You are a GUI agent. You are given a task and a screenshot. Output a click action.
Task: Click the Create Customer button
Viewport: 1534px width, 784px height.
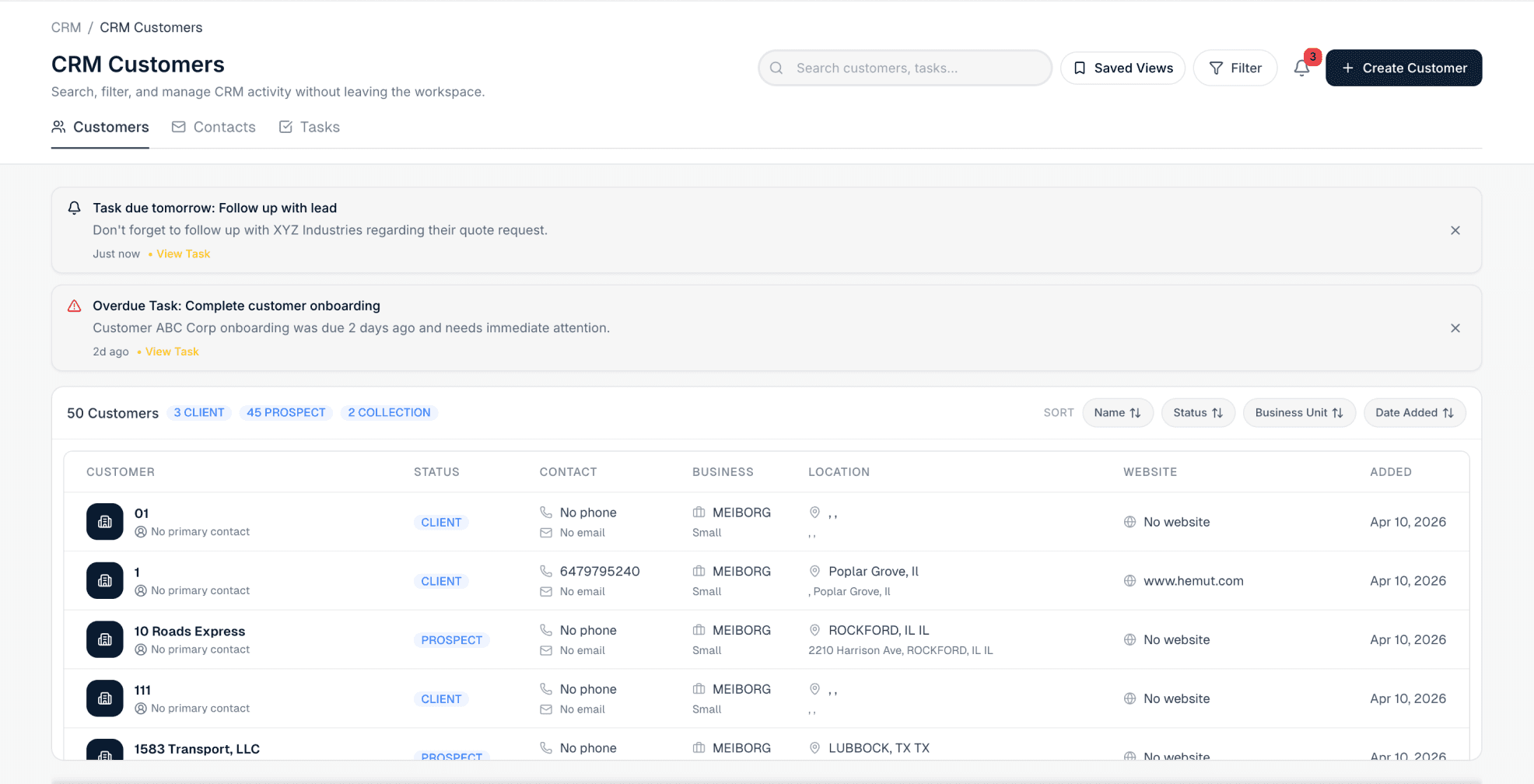(x=1403, y=68)
